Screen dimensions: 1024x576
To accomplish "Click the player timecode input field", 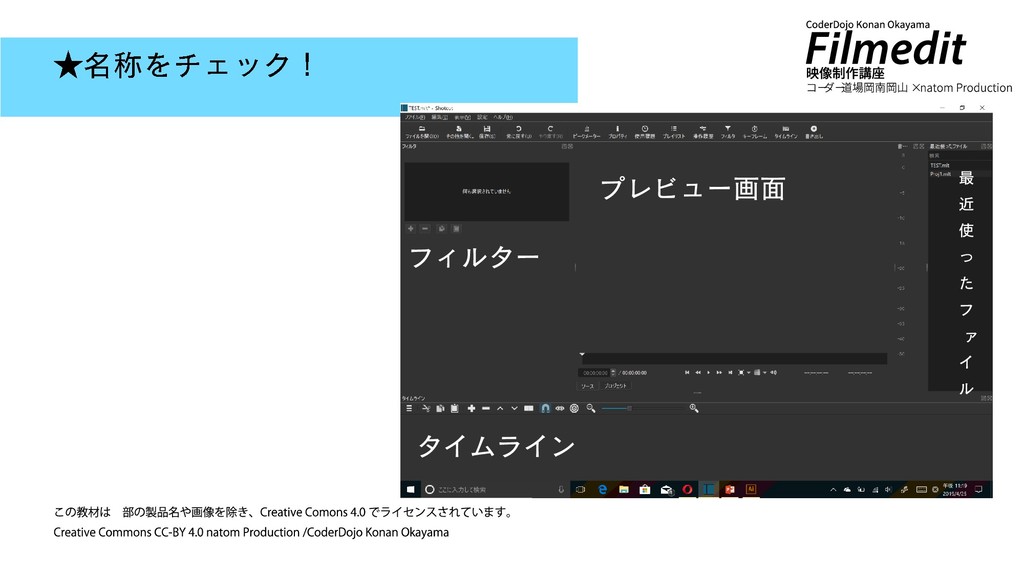I will [x=594, y=373].
